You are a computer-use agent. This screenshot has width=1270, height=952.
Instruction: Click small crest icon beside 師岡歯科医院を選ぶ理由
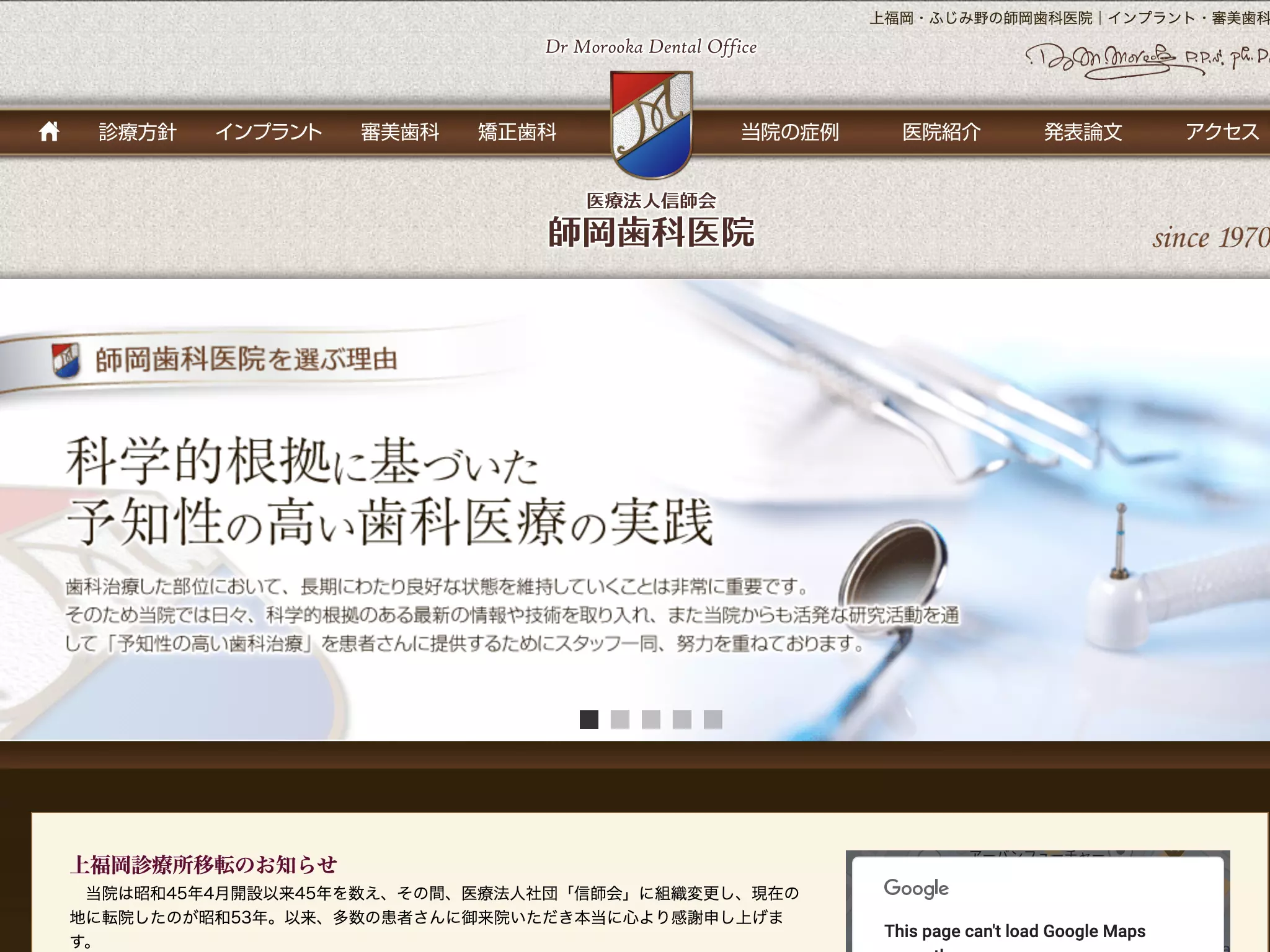(66, 360)
